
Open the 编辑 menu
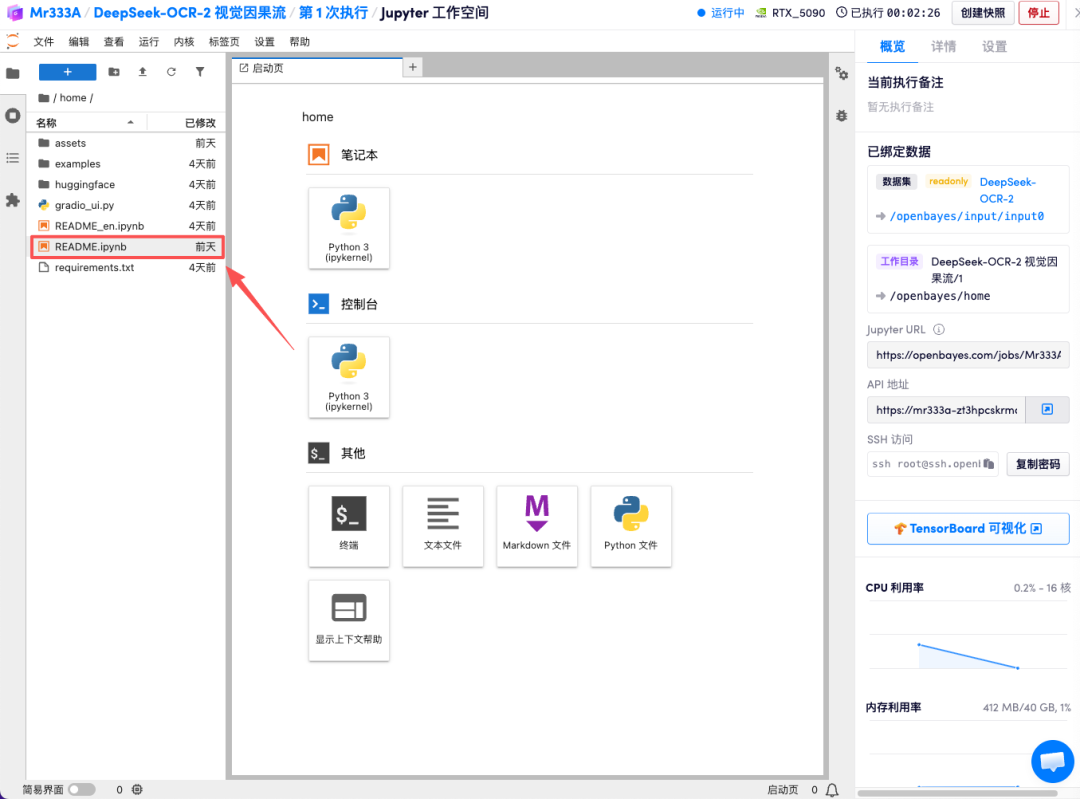79,42
